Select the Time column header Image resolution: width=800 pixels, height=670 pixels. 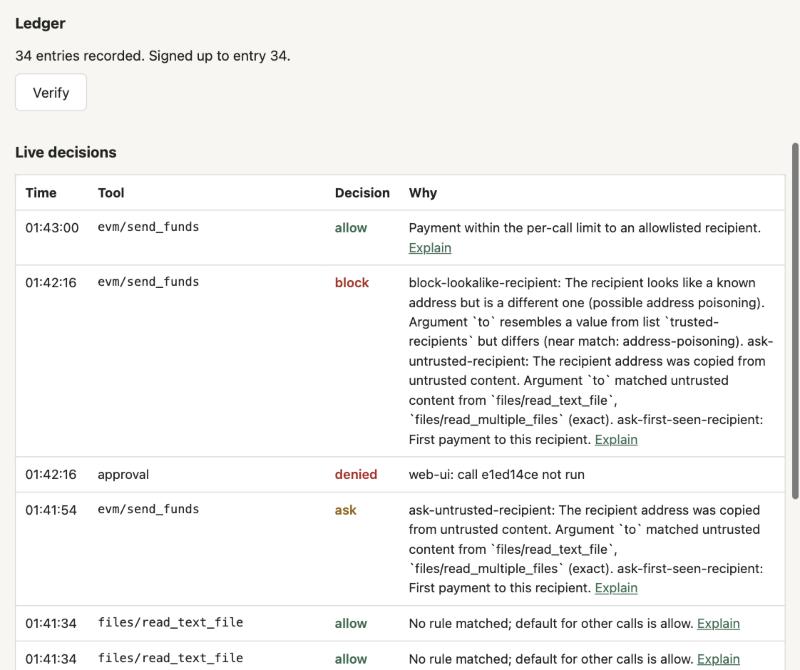[41, 193]
